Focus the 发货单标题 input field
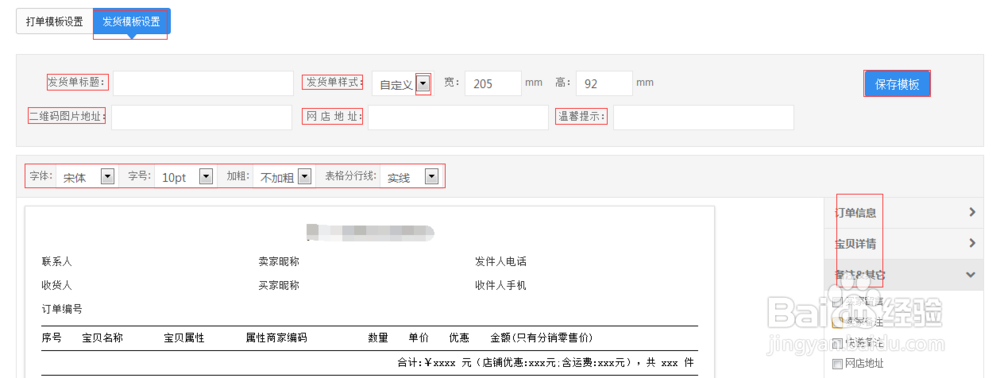Image resolution: width=1000 pixels, height=378 pixels. coord(203,84)
